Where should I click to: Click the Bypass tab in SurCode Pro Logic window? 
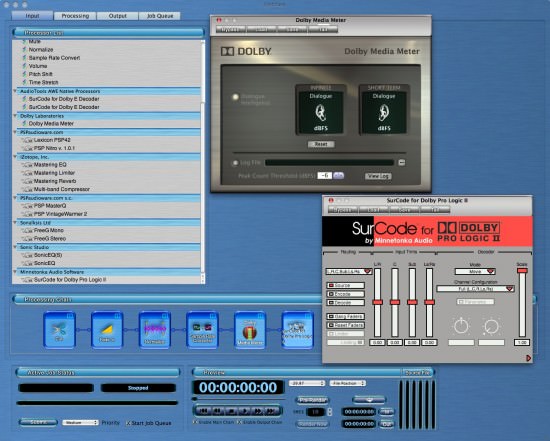pos(342,210)
